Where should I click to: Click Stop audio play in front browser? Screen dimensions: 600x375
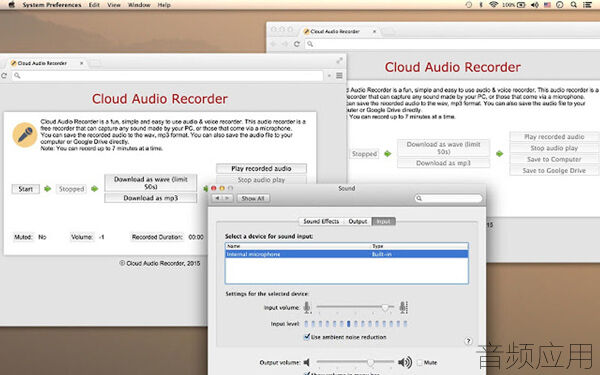tap(261, 179)
